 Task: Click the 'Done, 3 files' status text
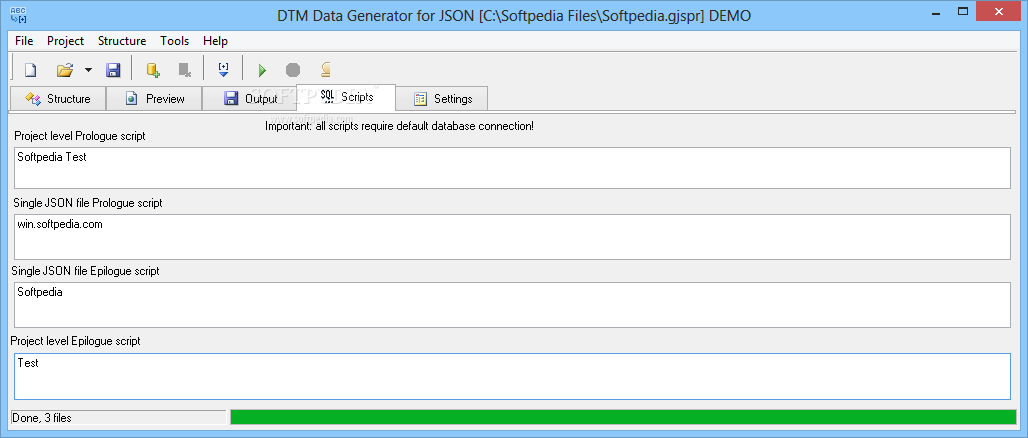coord(42,418)
